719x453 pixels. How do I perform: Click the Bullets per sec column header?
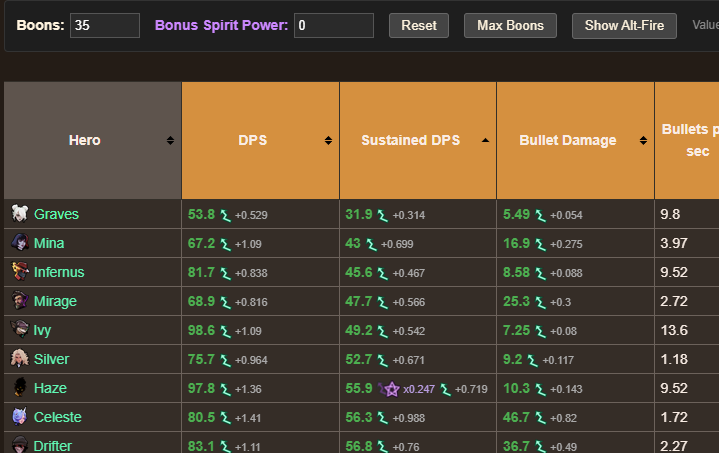[x=687, y=140]
